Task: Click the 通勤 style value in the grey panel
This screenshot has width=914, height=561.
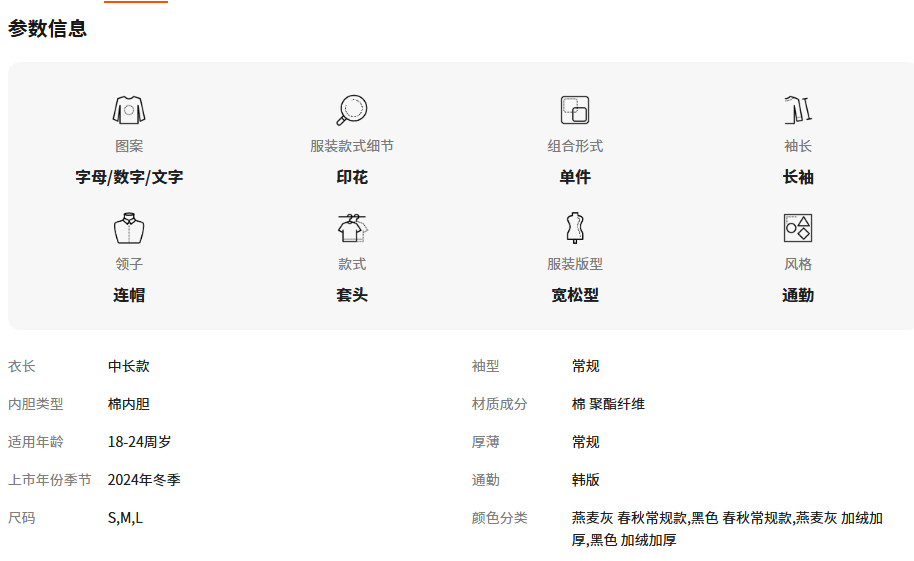Action: [x=798, y=295]
